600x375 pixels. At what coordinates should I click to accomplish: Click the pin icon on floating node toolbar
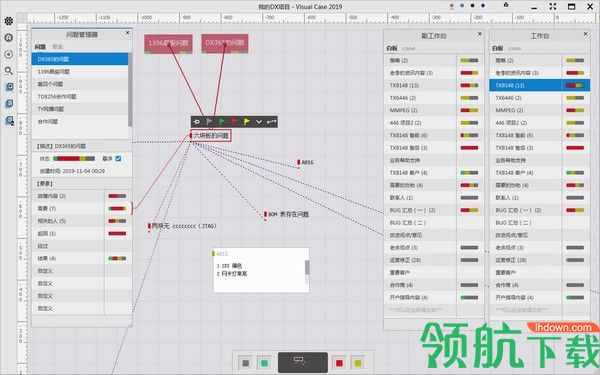(197, 122)
